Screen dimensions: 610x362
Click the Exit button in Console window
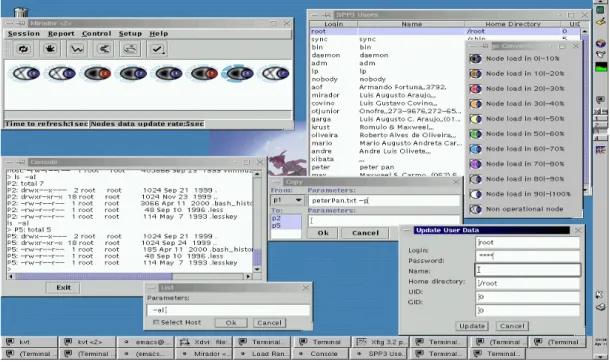(x=63, y=288)
